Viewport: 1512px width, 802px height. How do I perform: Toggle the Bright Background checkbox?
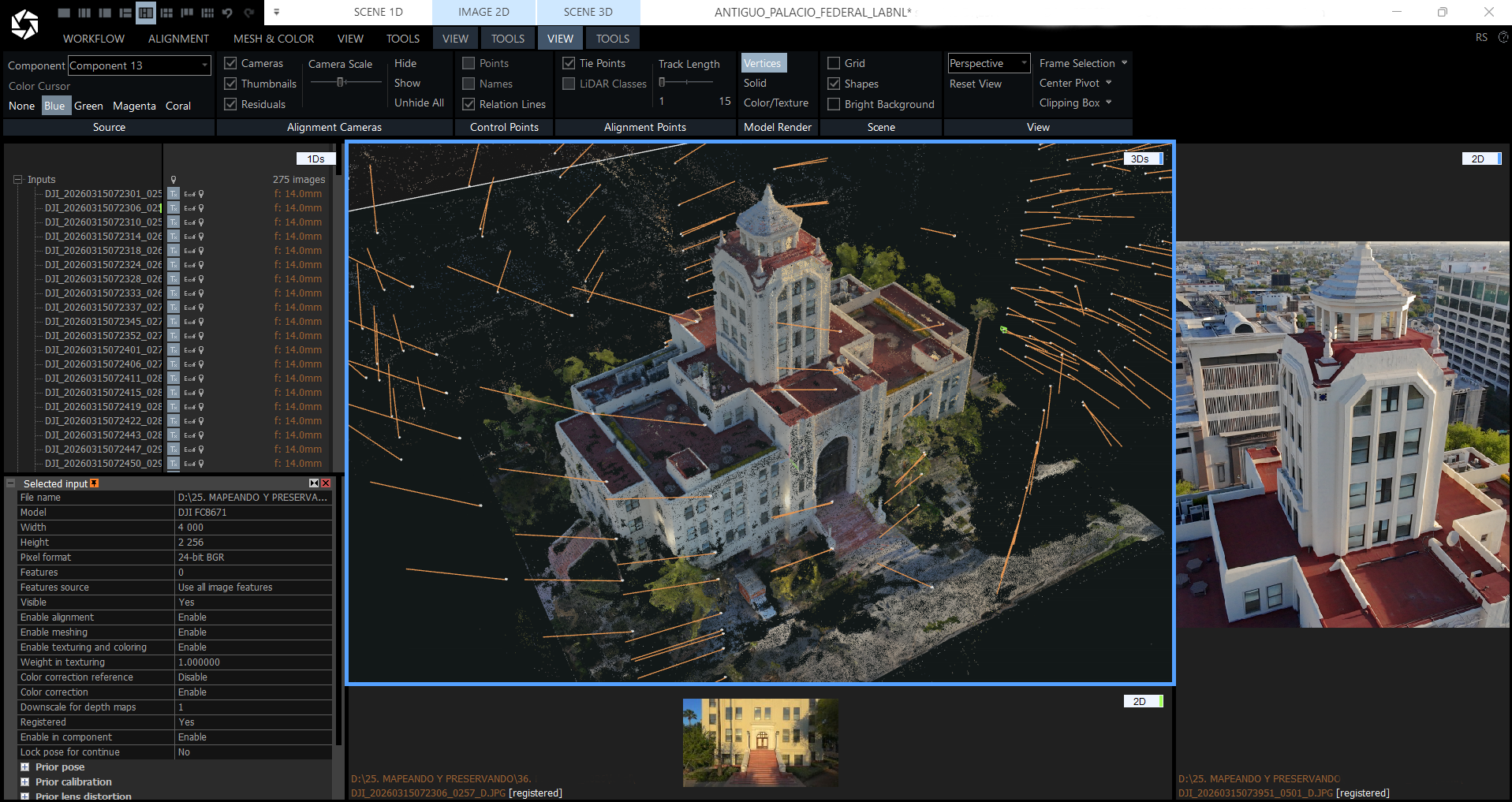(834, 104)
